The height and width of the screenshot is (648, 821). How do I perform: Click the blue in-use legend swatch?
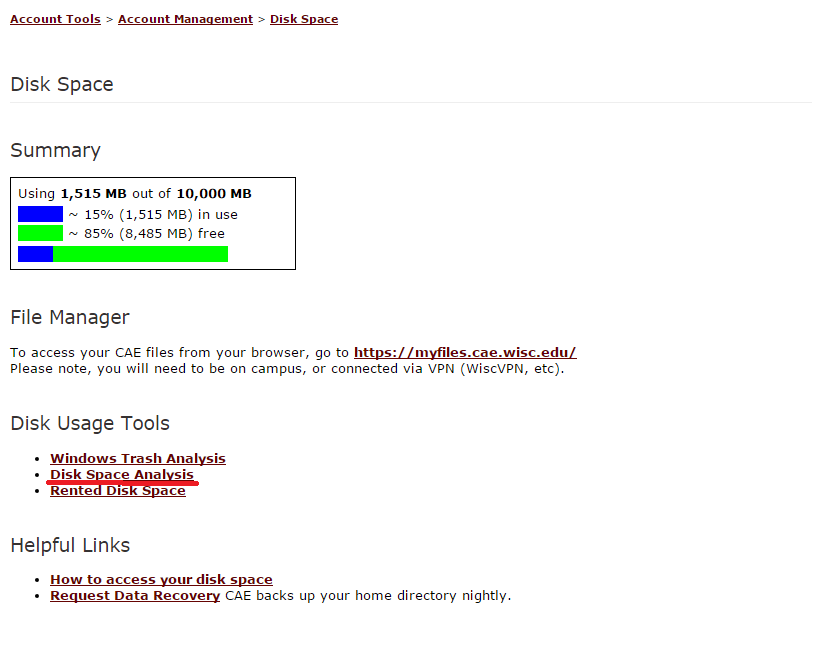tap(40, 214)
